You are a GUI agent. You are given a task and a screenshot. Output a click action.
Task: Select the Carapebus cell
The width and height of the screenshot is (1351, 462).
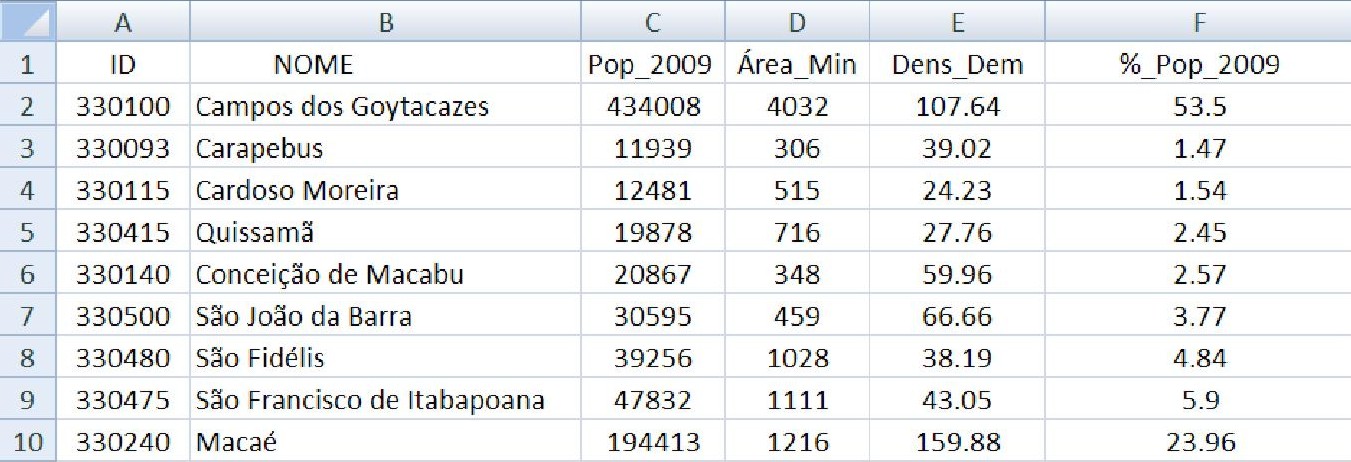tap(385, 148)
